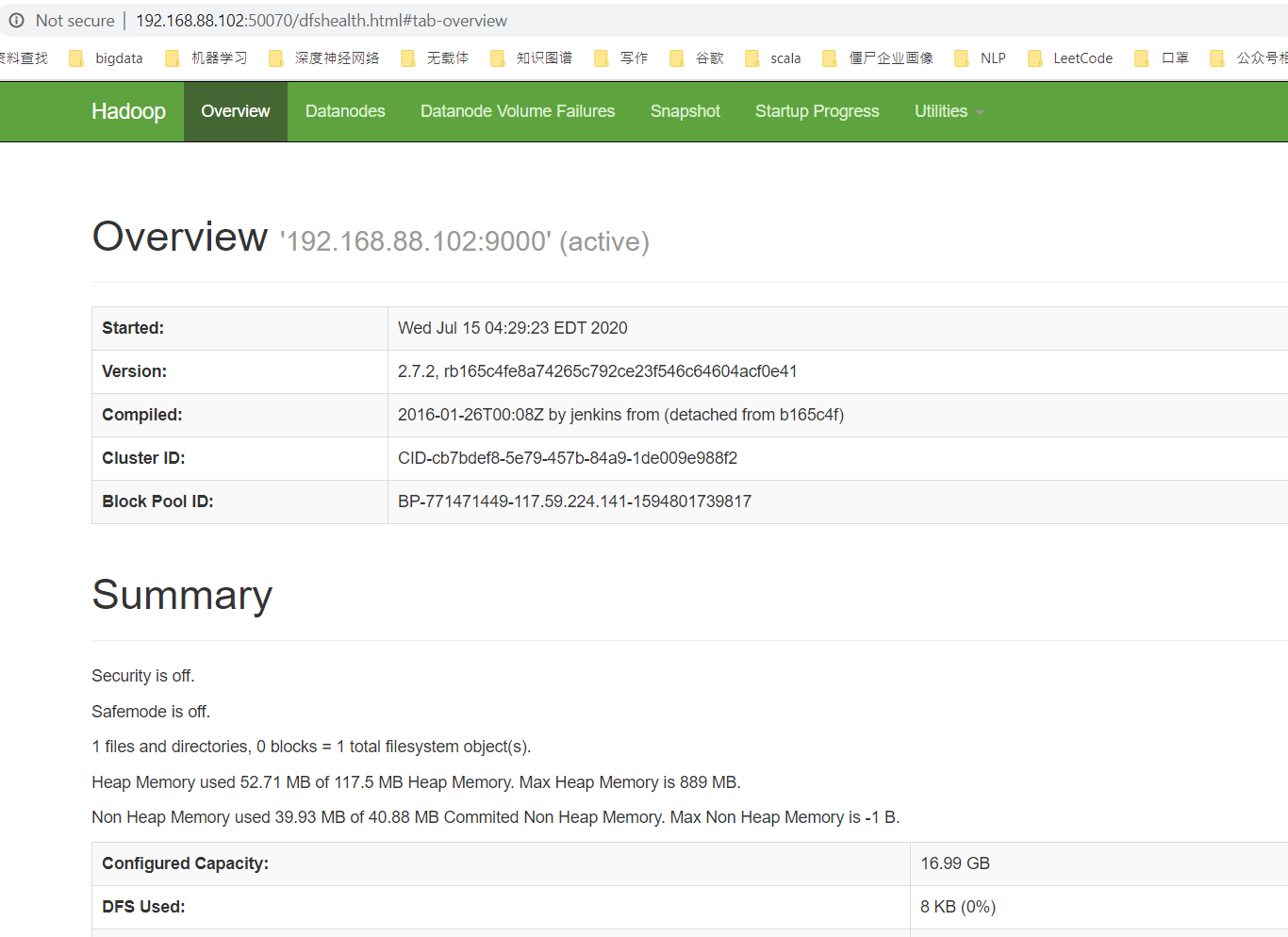Click the files and directories summary line

311,747
